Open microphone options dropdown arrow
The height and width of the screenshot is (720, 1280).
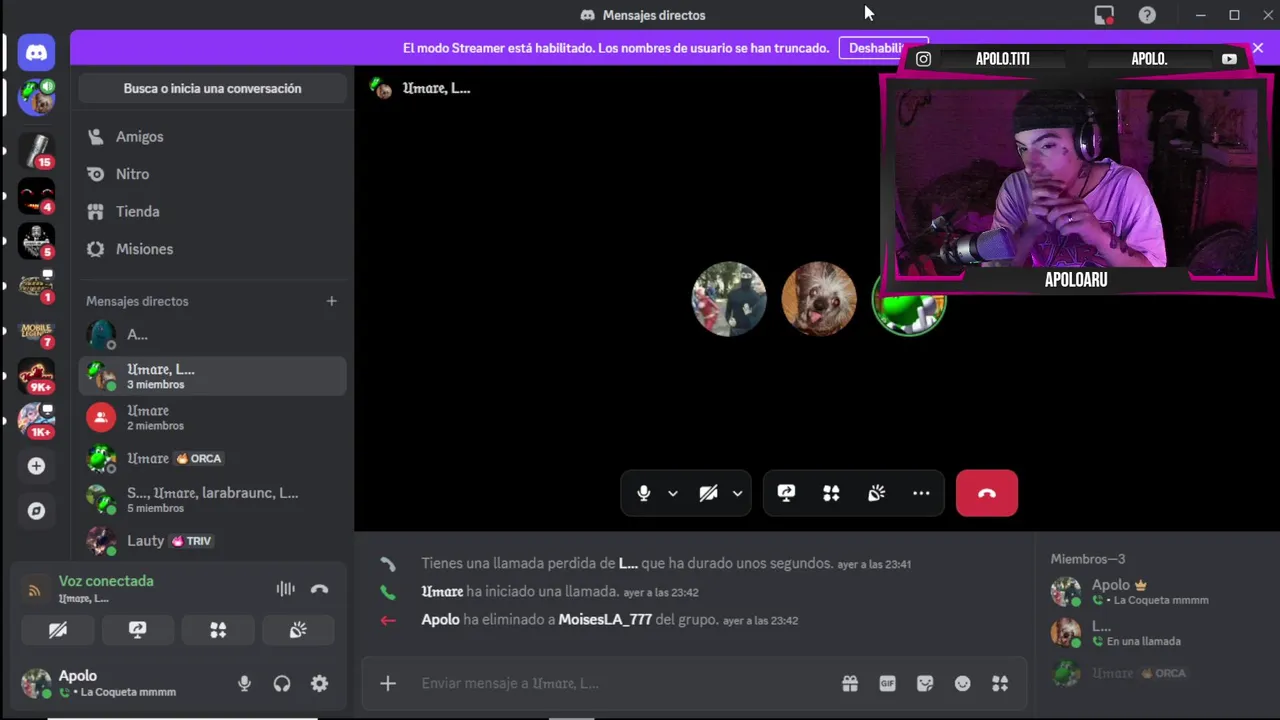(673, 493)
